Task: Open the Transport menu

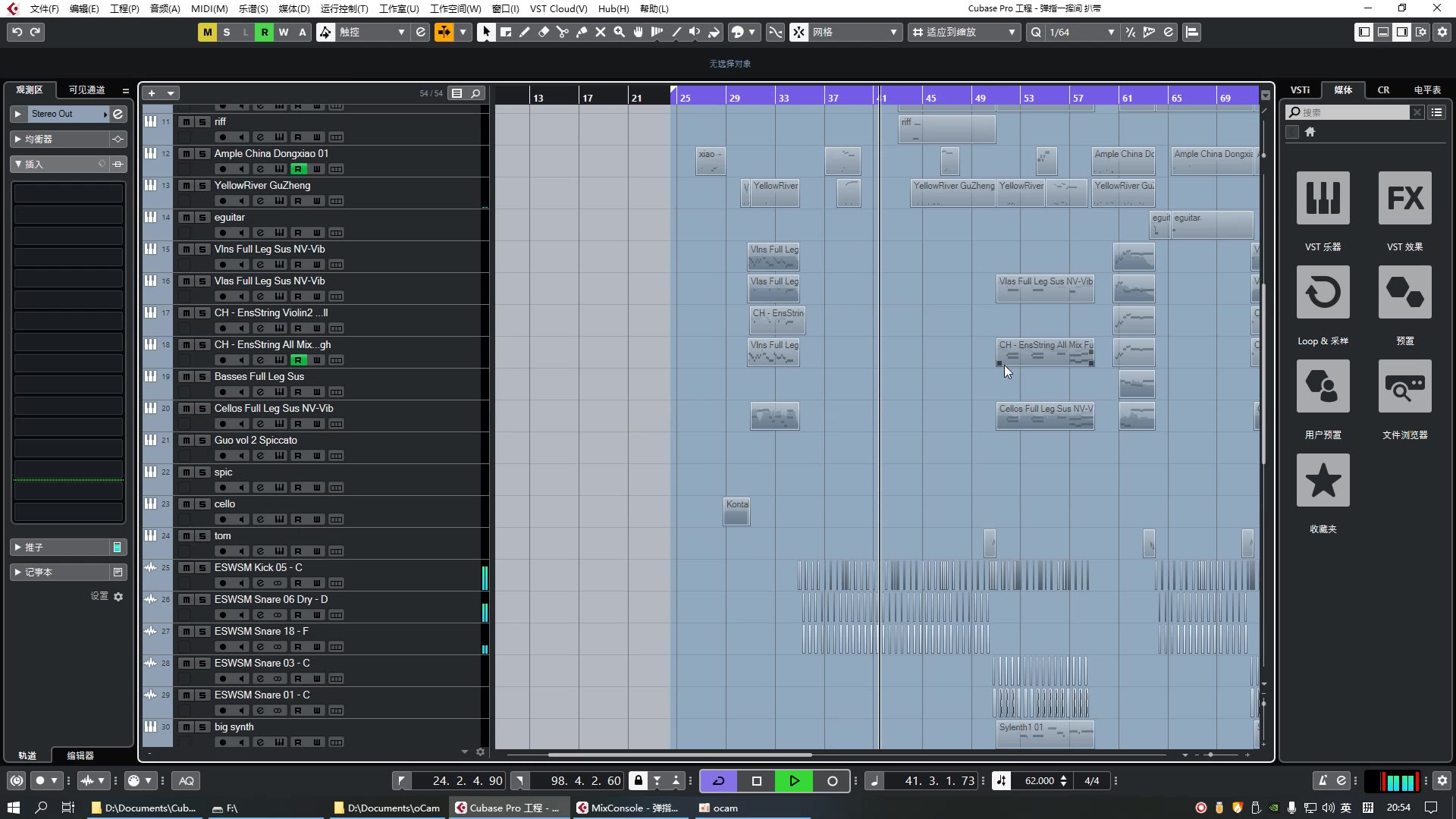Action: point(344,8)
